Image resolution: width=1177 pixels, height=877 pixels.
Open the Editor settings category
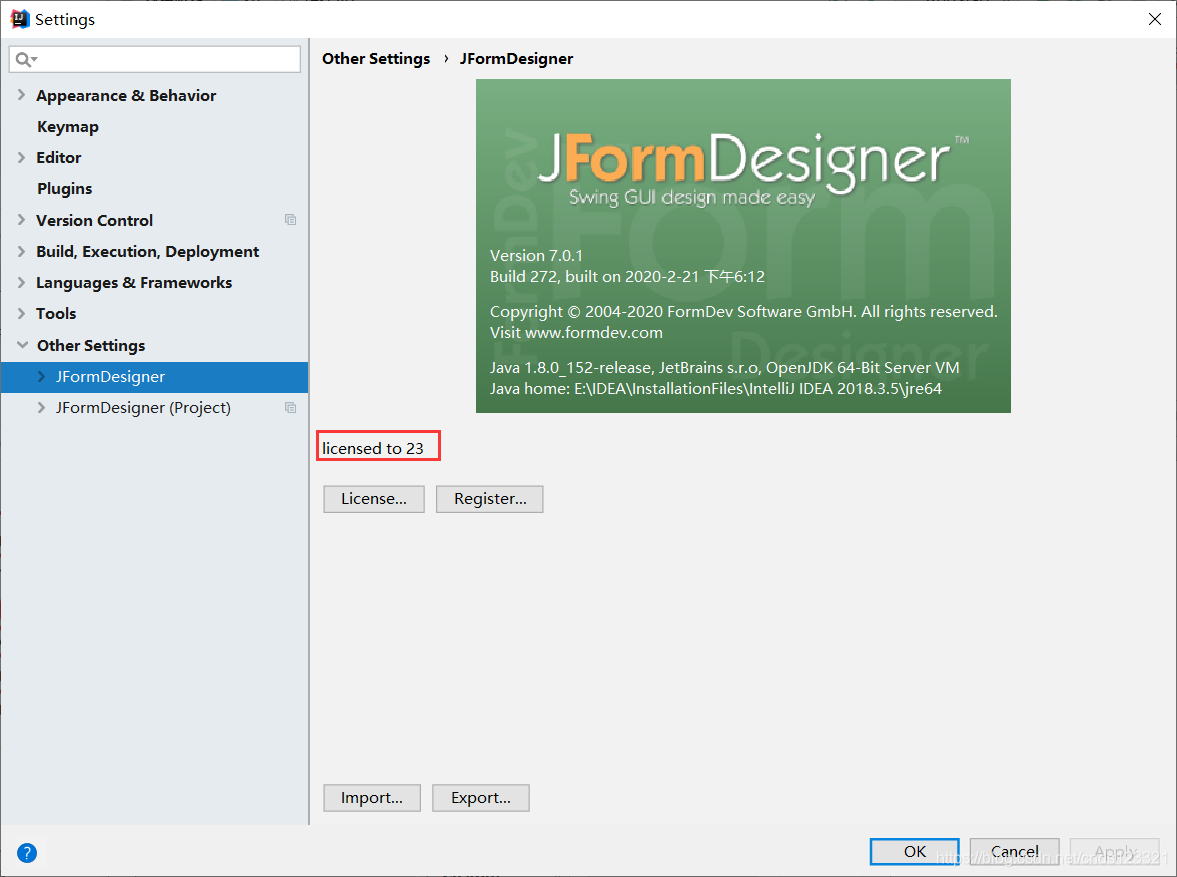(59, 158)
